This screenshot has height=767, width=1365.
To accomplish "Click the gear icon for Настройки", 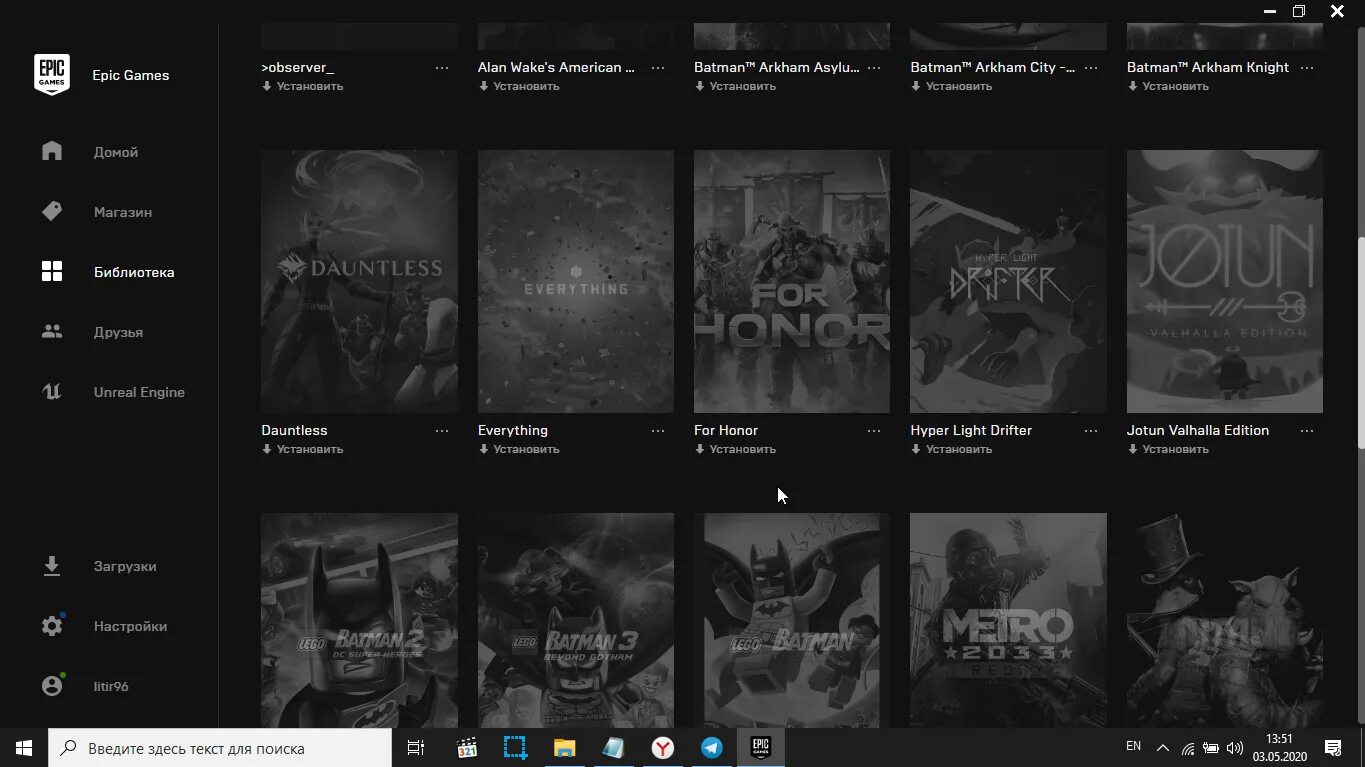I will pyautogui.click(x=52, y=626).
